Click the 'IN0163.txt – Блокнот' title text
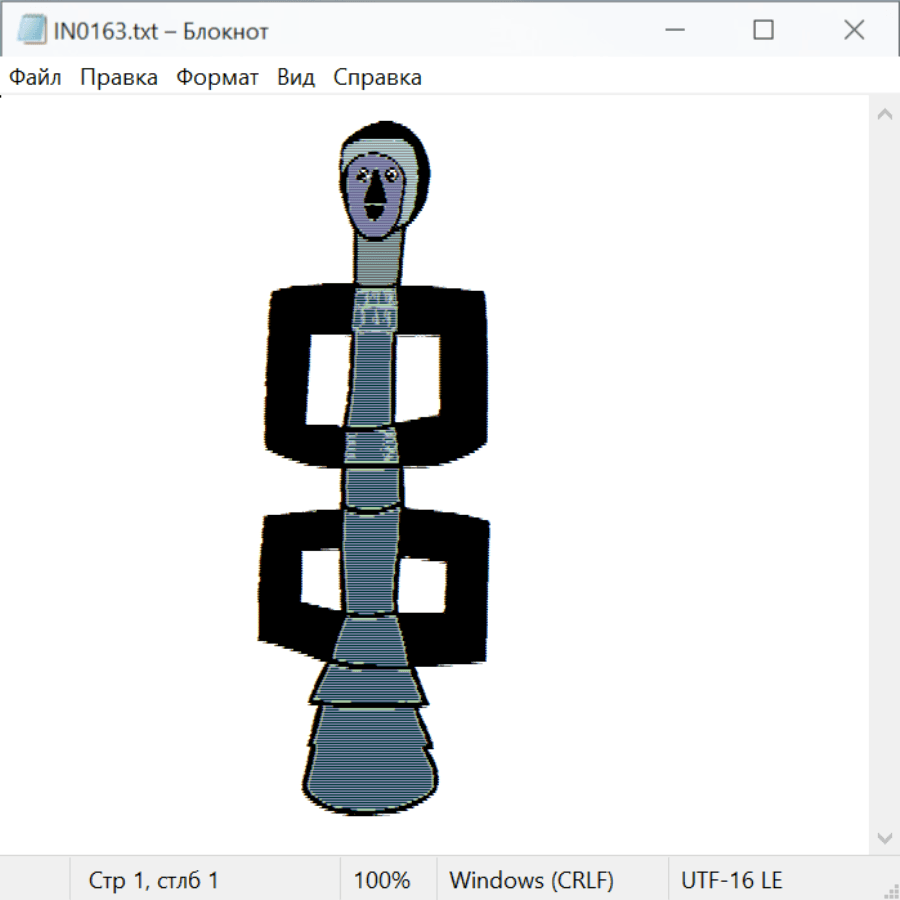Viewport: 900px width, 900px height. click(161, 31)
